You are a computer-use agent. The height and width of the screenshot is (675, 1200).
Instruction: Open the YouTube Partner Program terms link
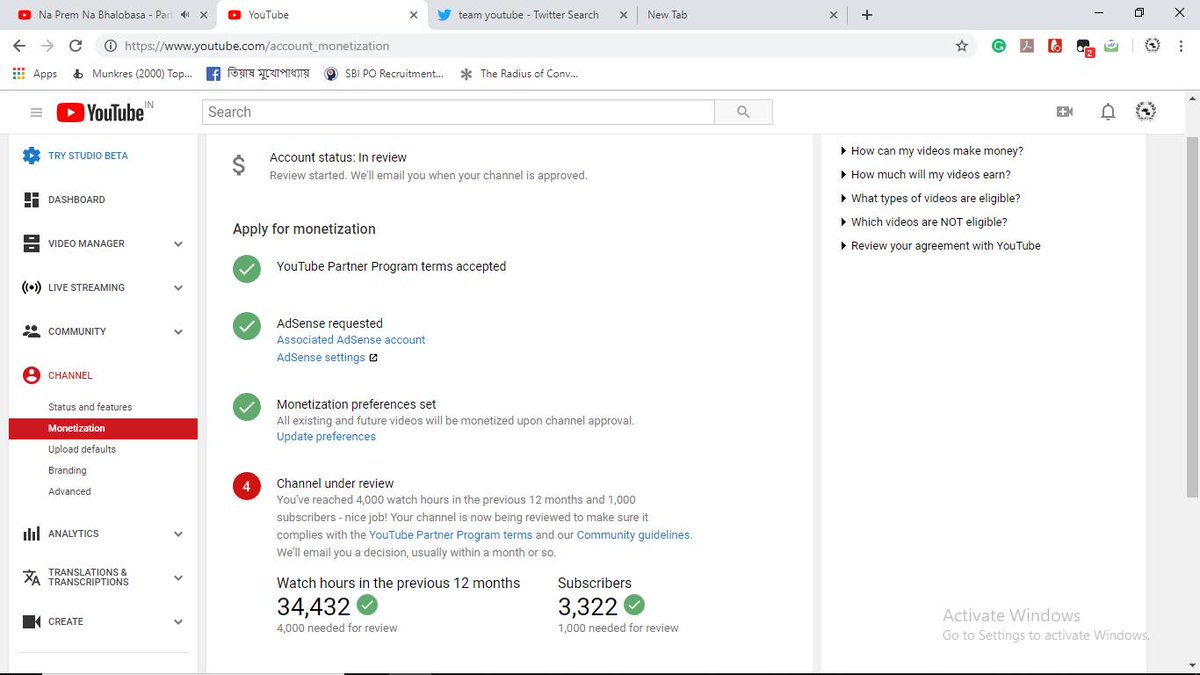(451, 535)
